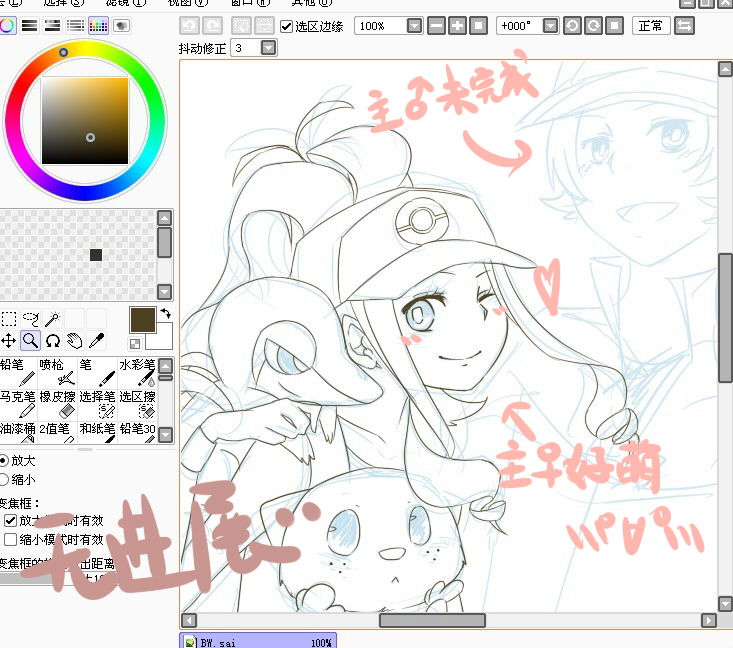
Task: Select the 缩小 radio button
Action: point(4,480)
